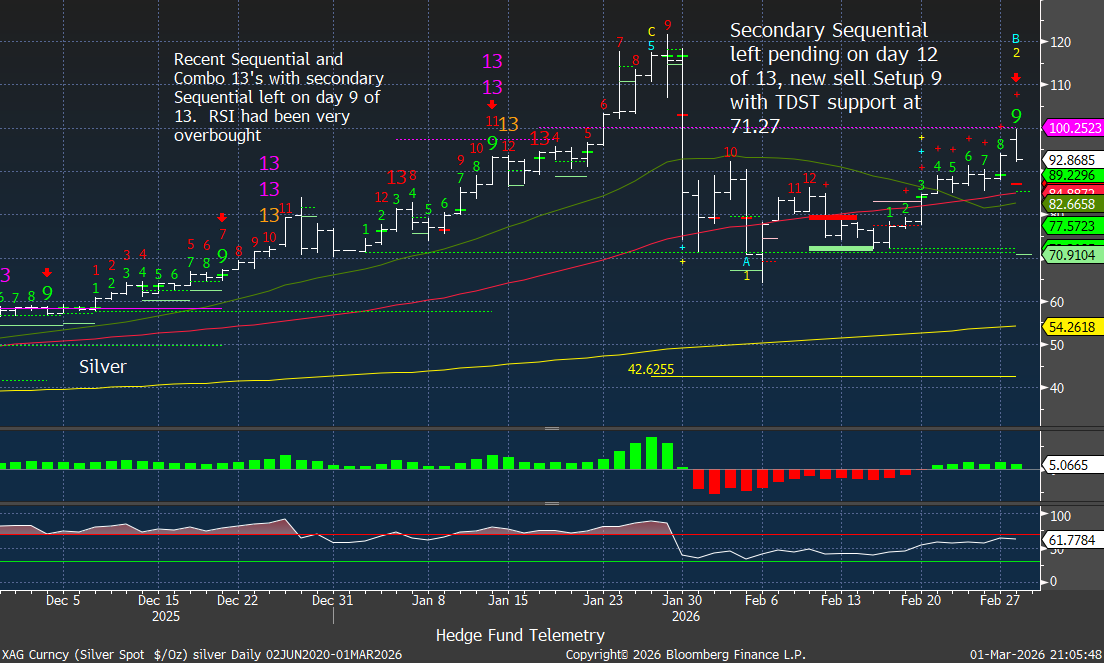Click the Jan 30 date on the time axis

tap(682, 601)
